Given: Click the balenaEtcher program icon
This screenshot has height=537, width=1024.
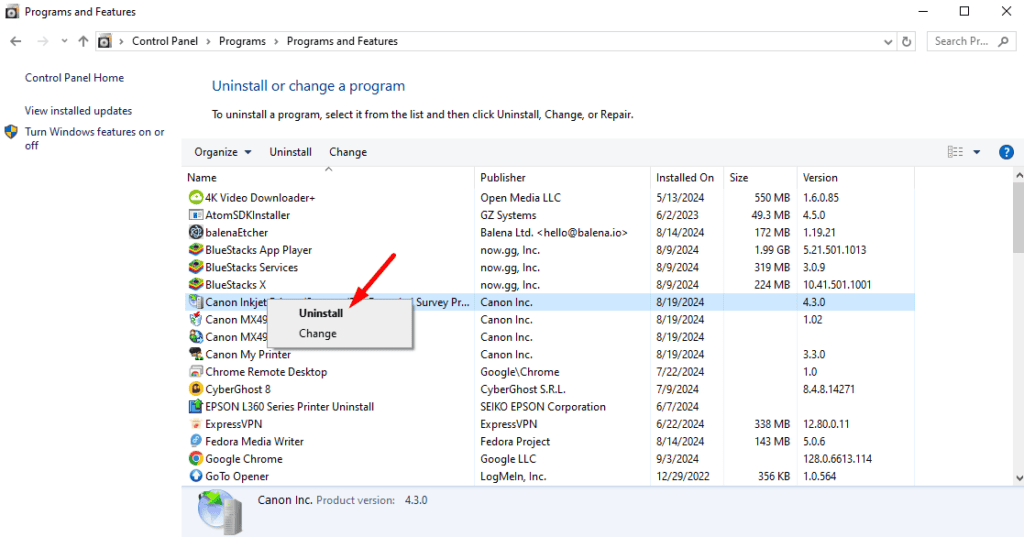Looking at the screenshot, I should point(195,232).
